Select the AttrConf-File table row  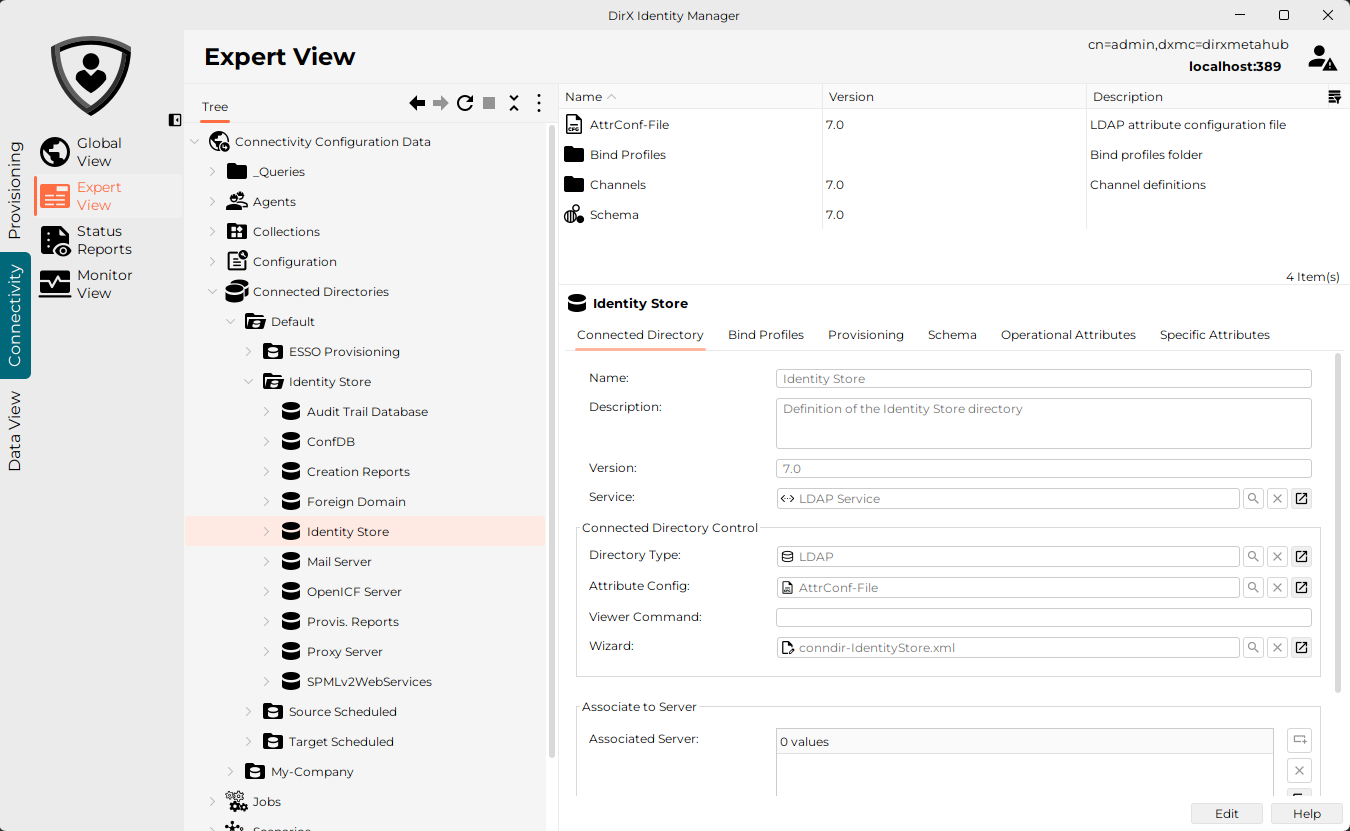[953, 125]
